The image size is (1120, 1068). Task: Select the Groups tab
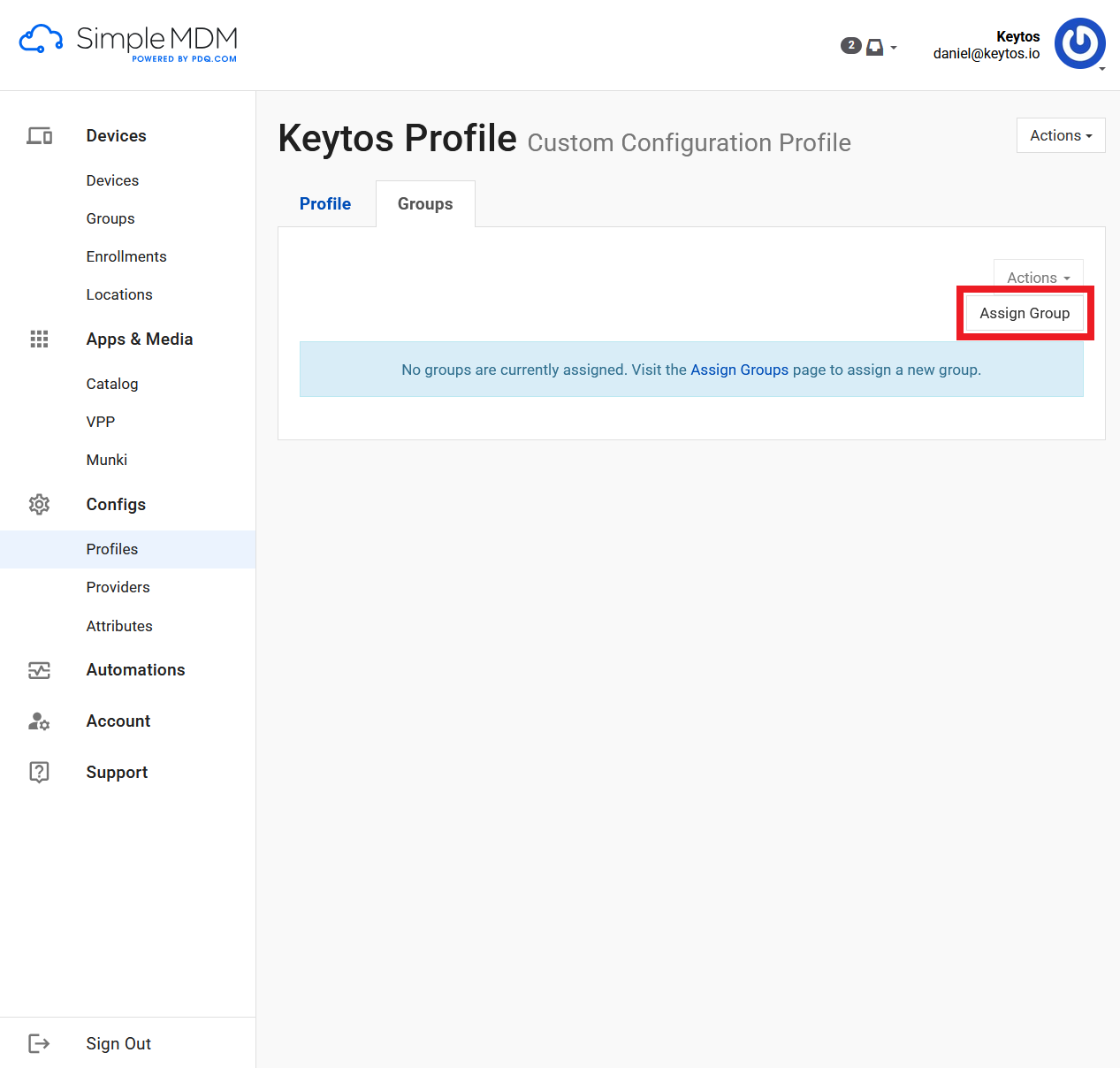point(425,204)
